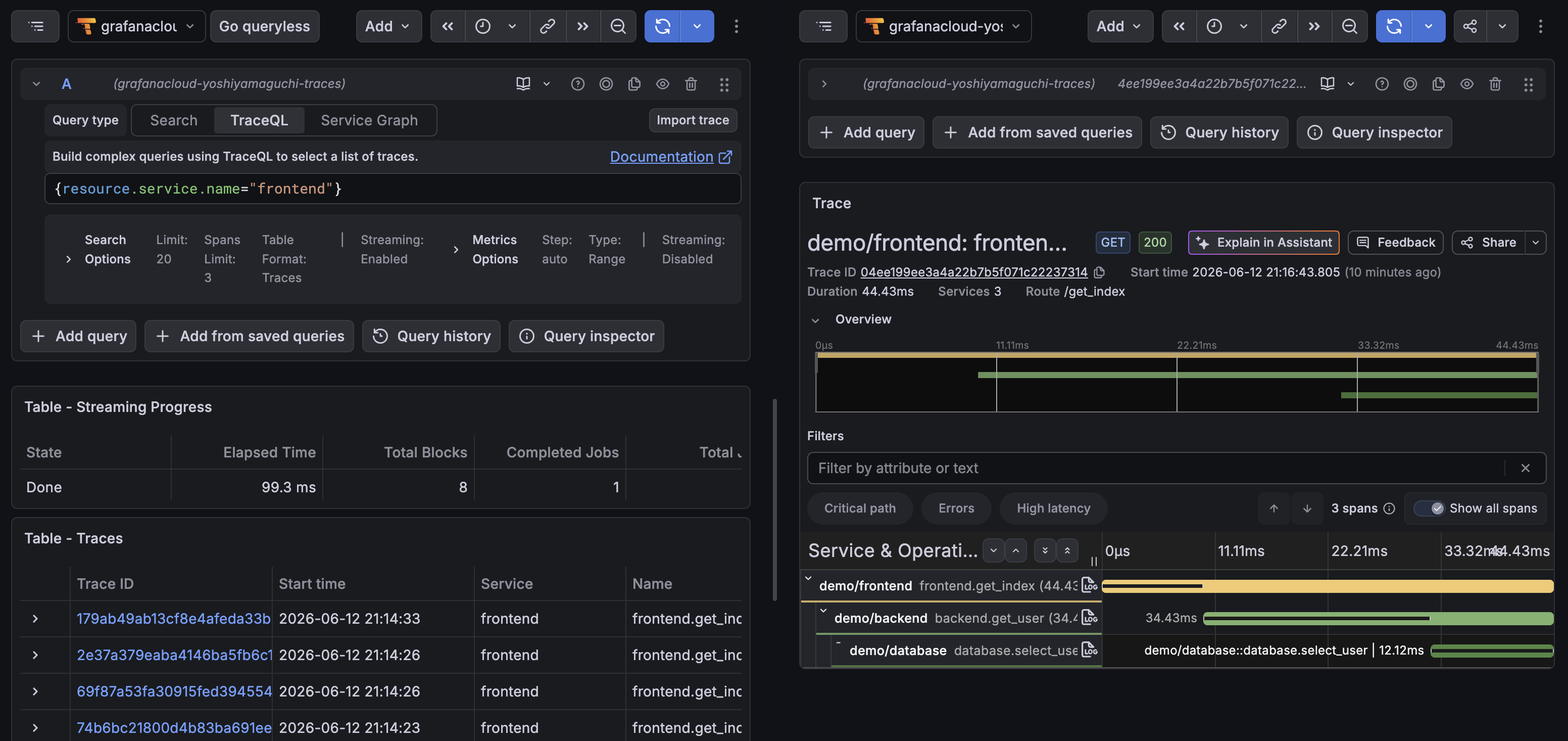
Task: Grab the drag handle of query A
Action: [724, 84]
